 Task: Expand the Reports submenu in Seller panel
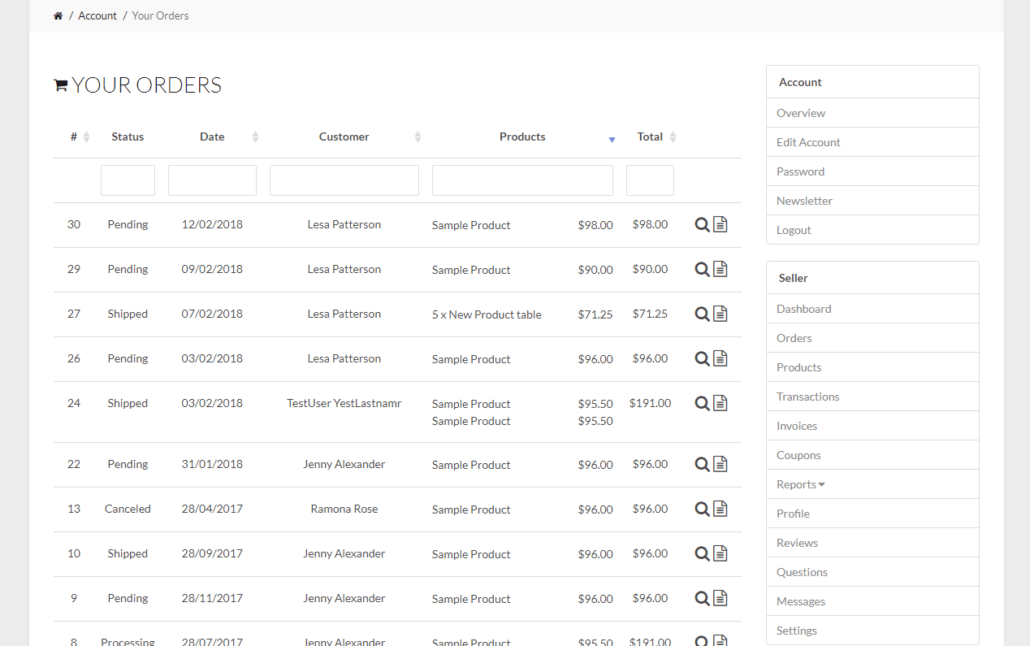800,485
